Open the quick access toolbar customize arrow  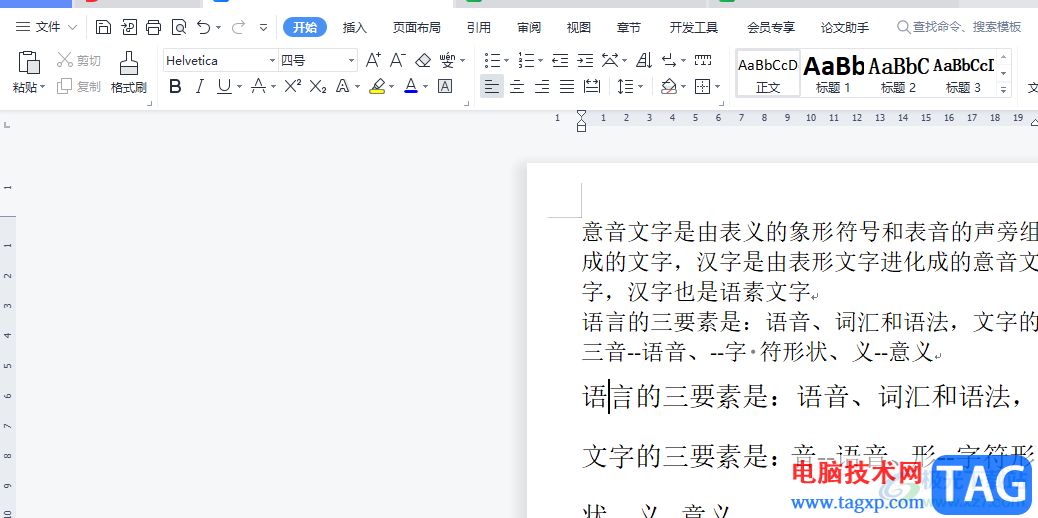pyautogui.click(x=263, y=27)
